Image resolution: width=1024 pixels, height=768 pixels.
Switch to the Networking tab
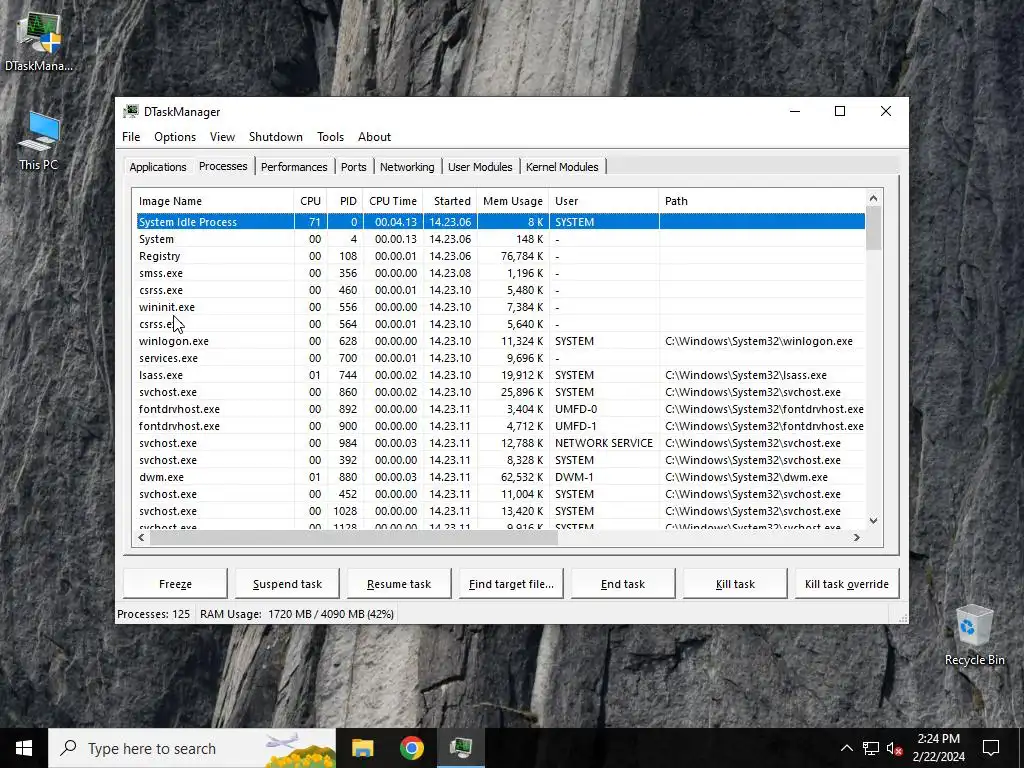pyautogui.click(x=407, y=167)
